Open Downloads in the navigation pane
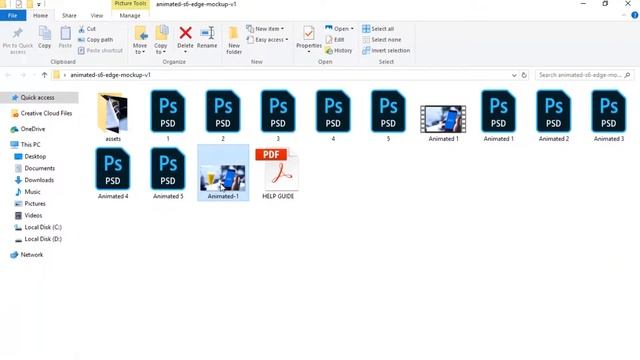 34,180
